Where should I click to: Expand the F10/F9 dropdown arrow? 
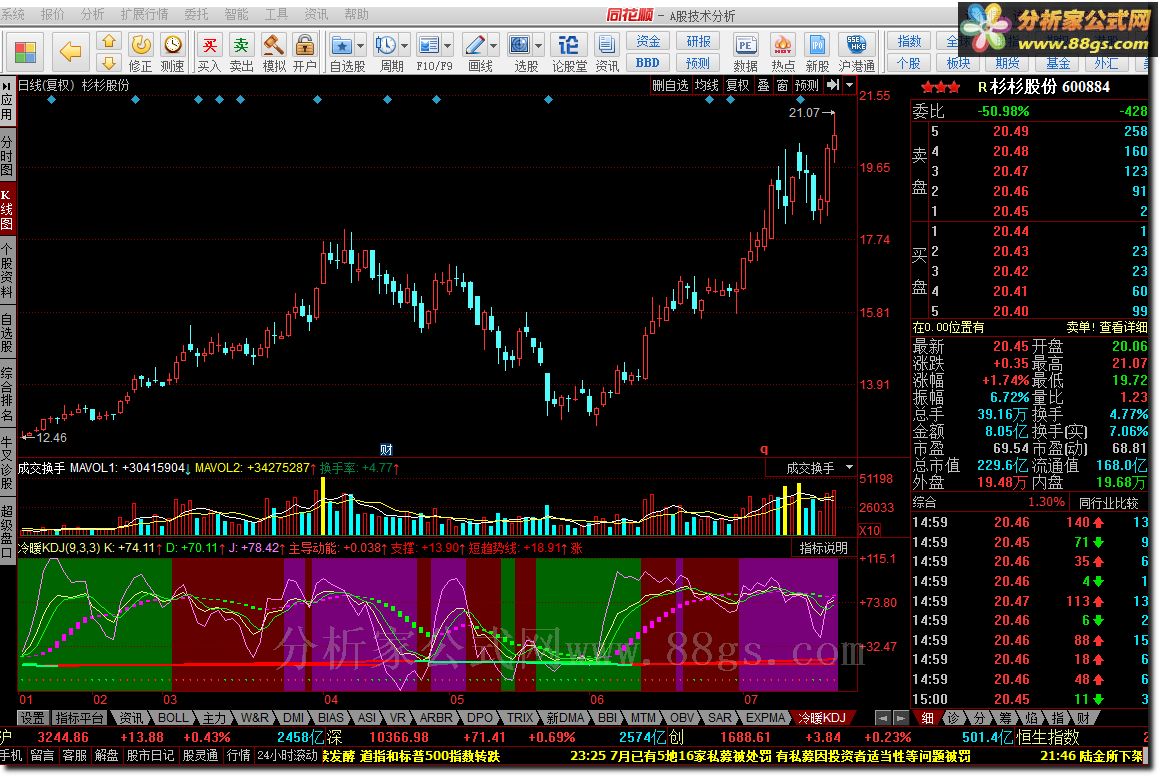click(448, 46)
